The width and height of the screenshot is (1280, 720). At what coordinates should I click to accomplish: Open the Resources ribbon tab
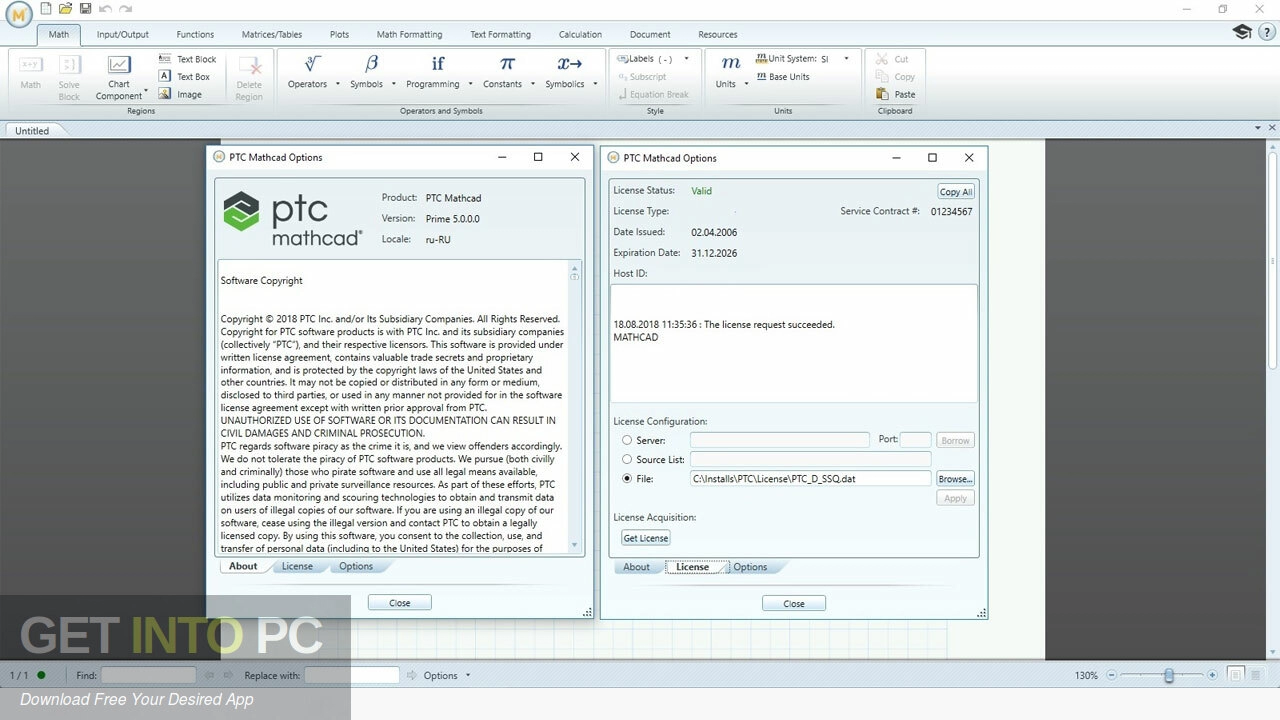tap(718, 34)
